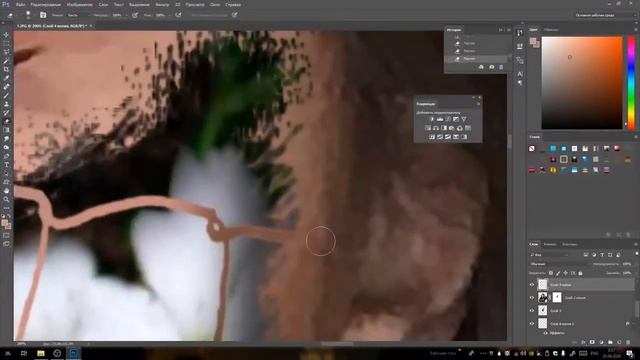Hide the top selected layer
The width and height of the screenshot is (640, 360).
pyautogui.click(x=531, y=284)
